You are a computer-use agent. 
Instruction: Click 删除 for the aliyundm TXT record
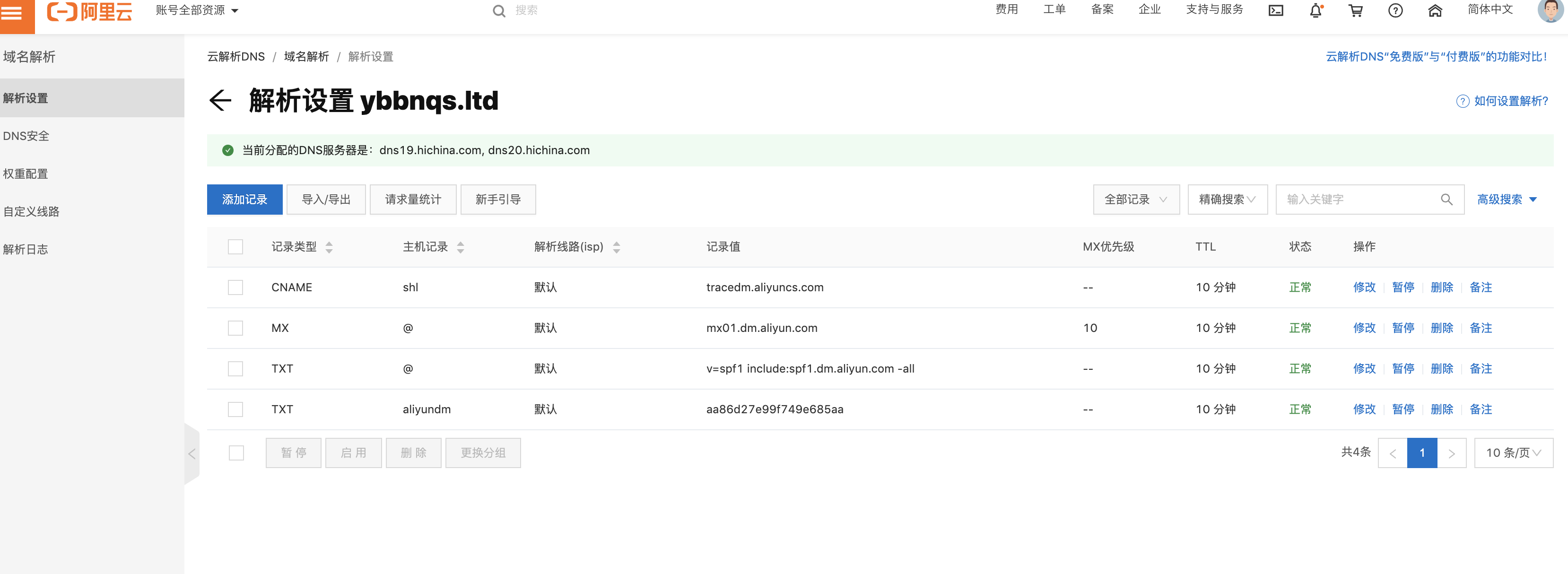tap(1441, 409)
